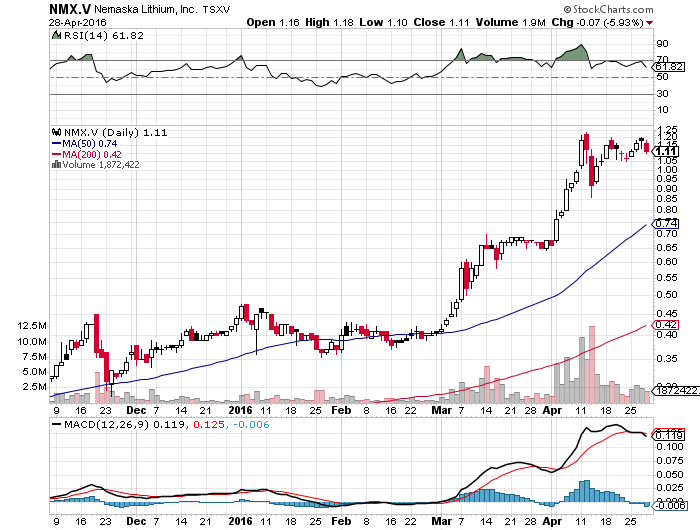
Task: Click the Volume 1,872,422 legend entry
Action: click(104, 165)
